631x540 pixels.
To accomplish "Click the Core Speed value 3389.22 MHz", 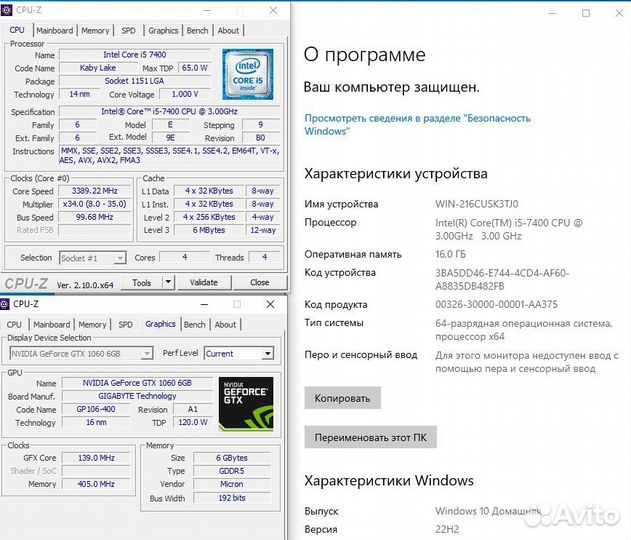I will (x=95, y=191).
